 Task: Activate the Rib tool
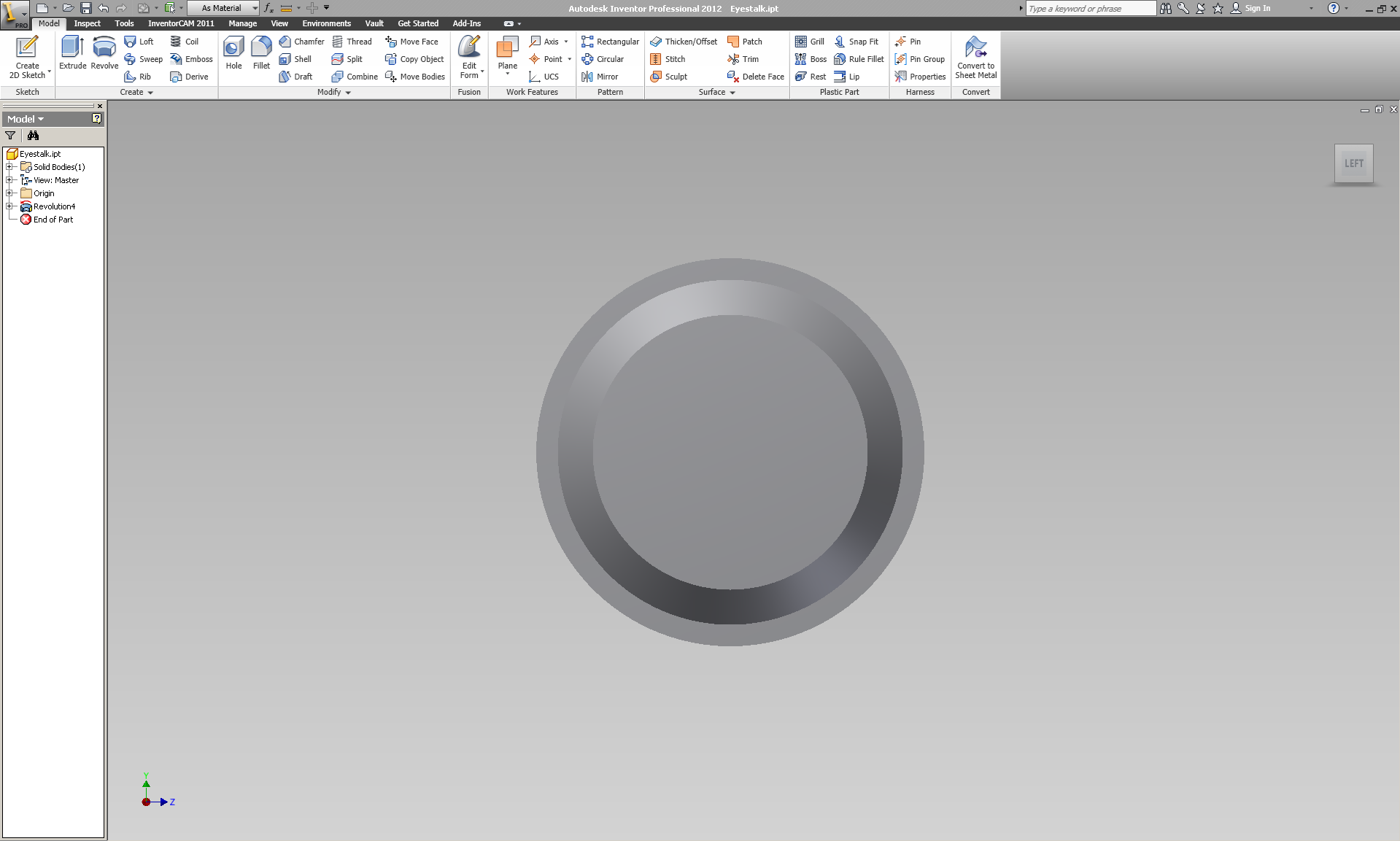[x=138, y=77]
